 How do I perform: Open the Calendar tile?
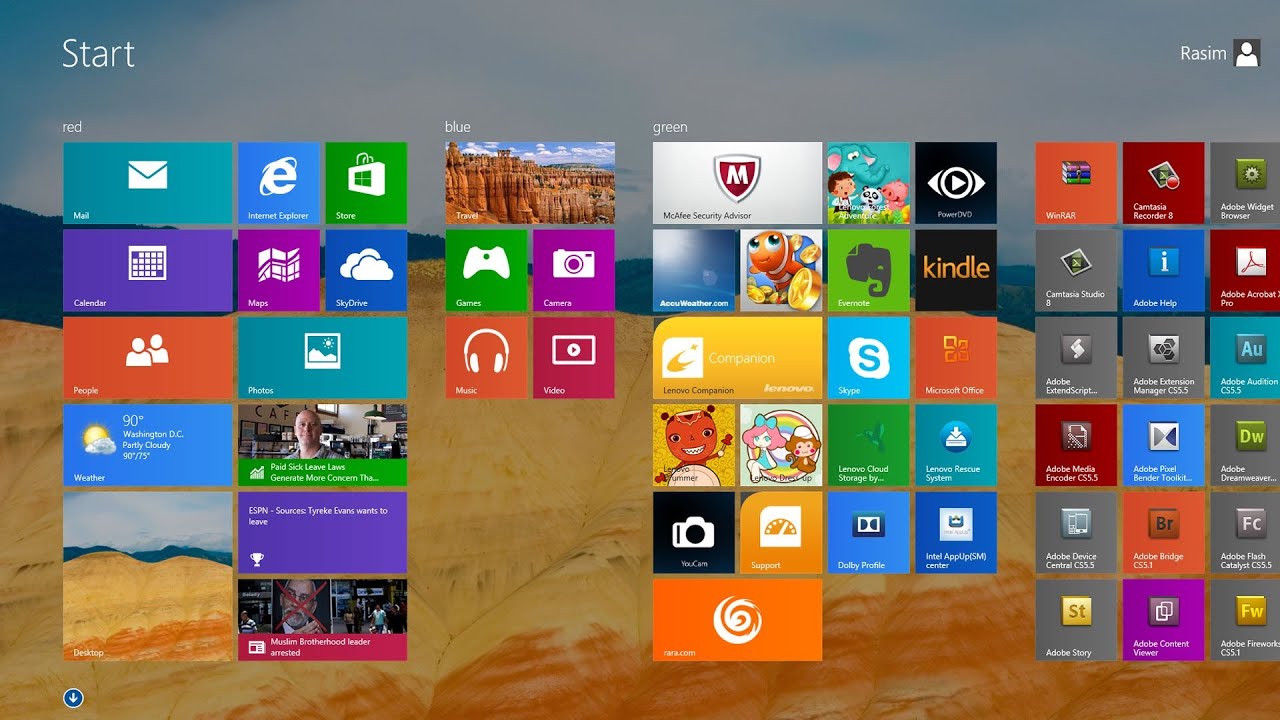148,270
